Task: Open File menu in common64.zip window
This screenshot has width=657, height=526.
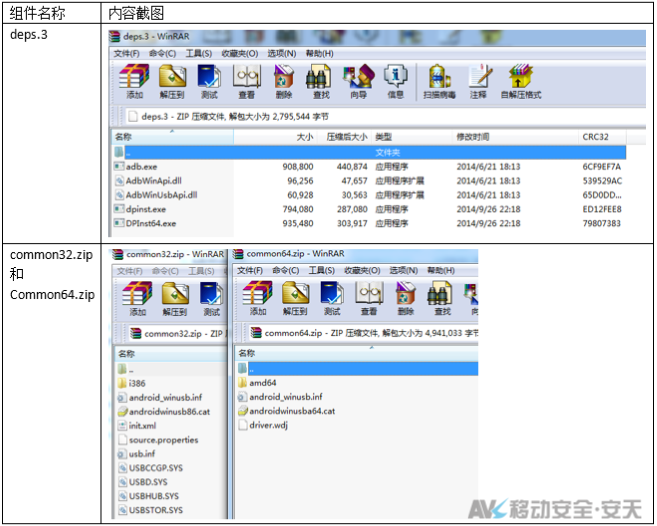Action: click(250, 271)
